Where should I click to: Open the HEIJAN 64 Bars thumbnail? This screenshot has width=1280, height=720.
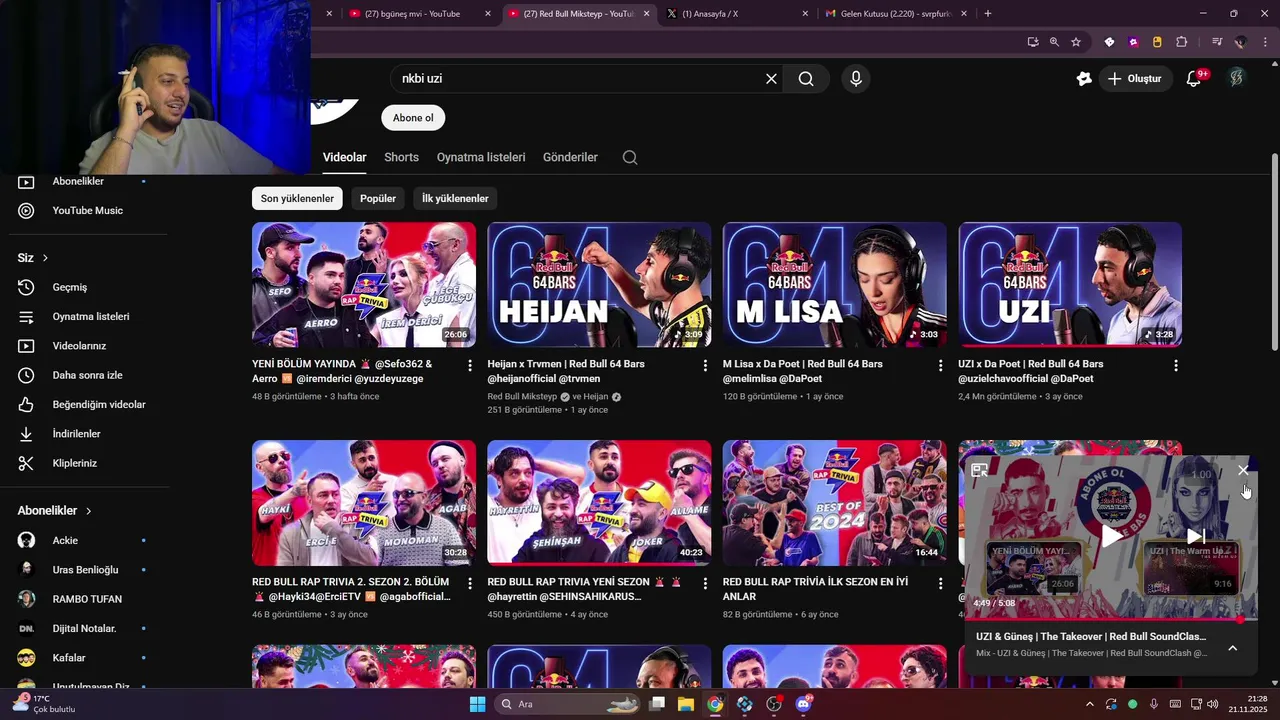[x=599, y=285]
